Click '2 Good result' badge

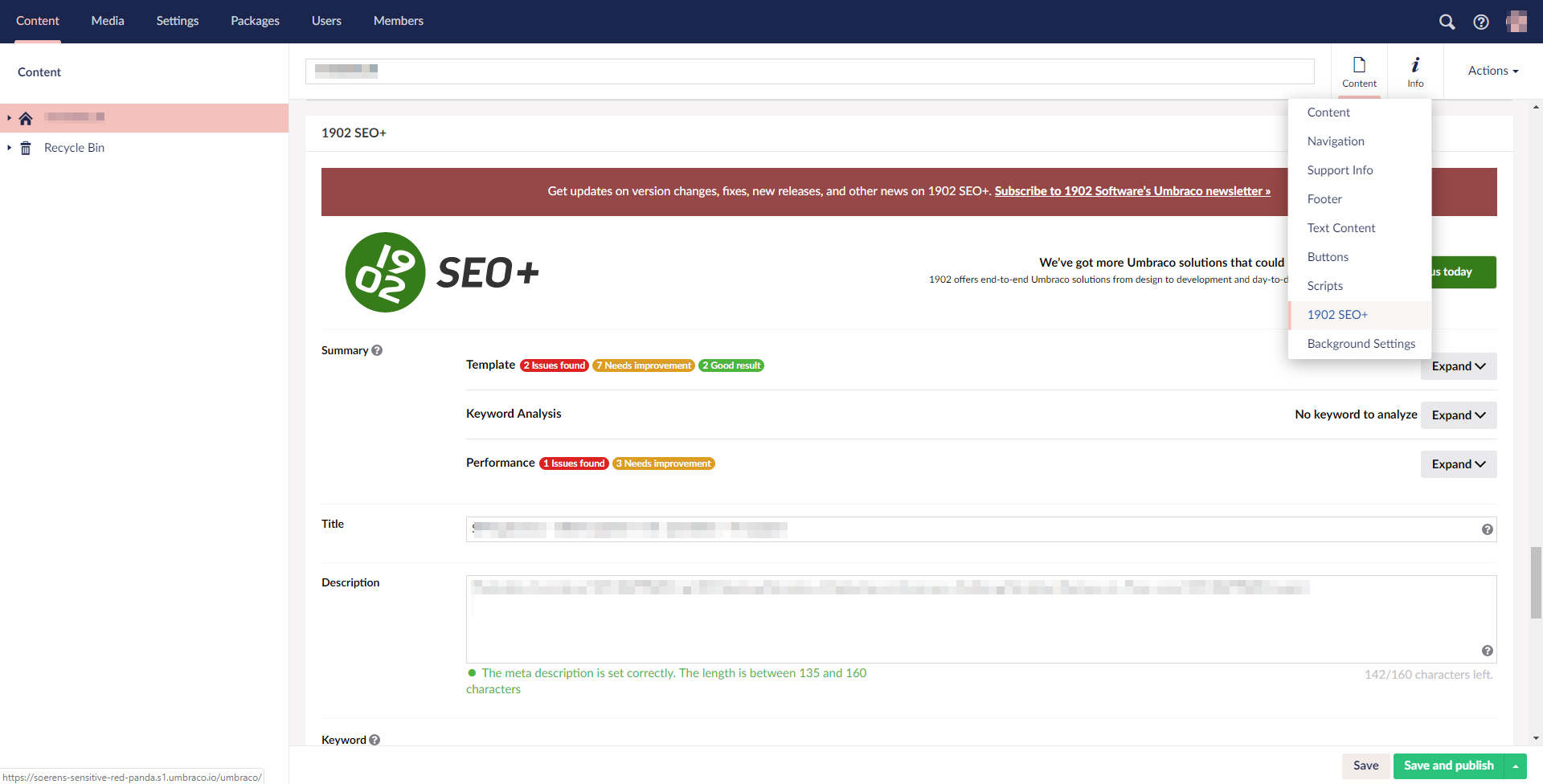[x=731, y=365]
